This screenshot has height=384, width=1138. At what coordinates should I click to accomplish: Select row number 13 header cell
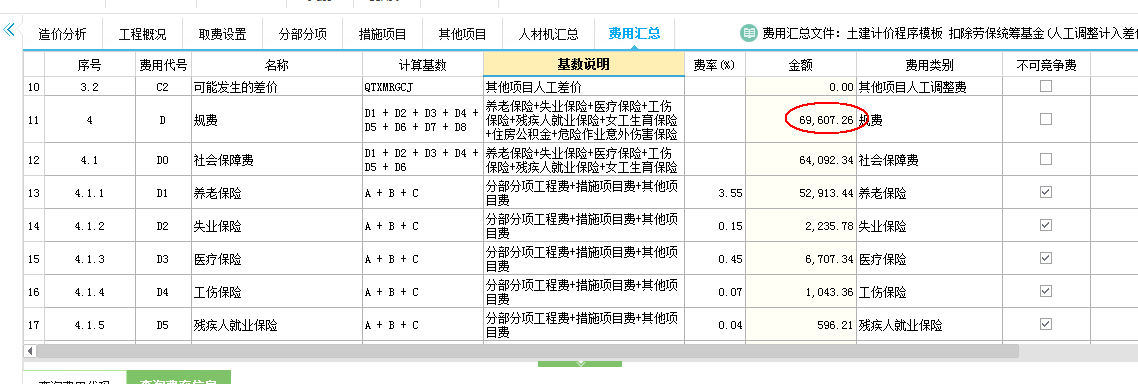tap(33, 193)
